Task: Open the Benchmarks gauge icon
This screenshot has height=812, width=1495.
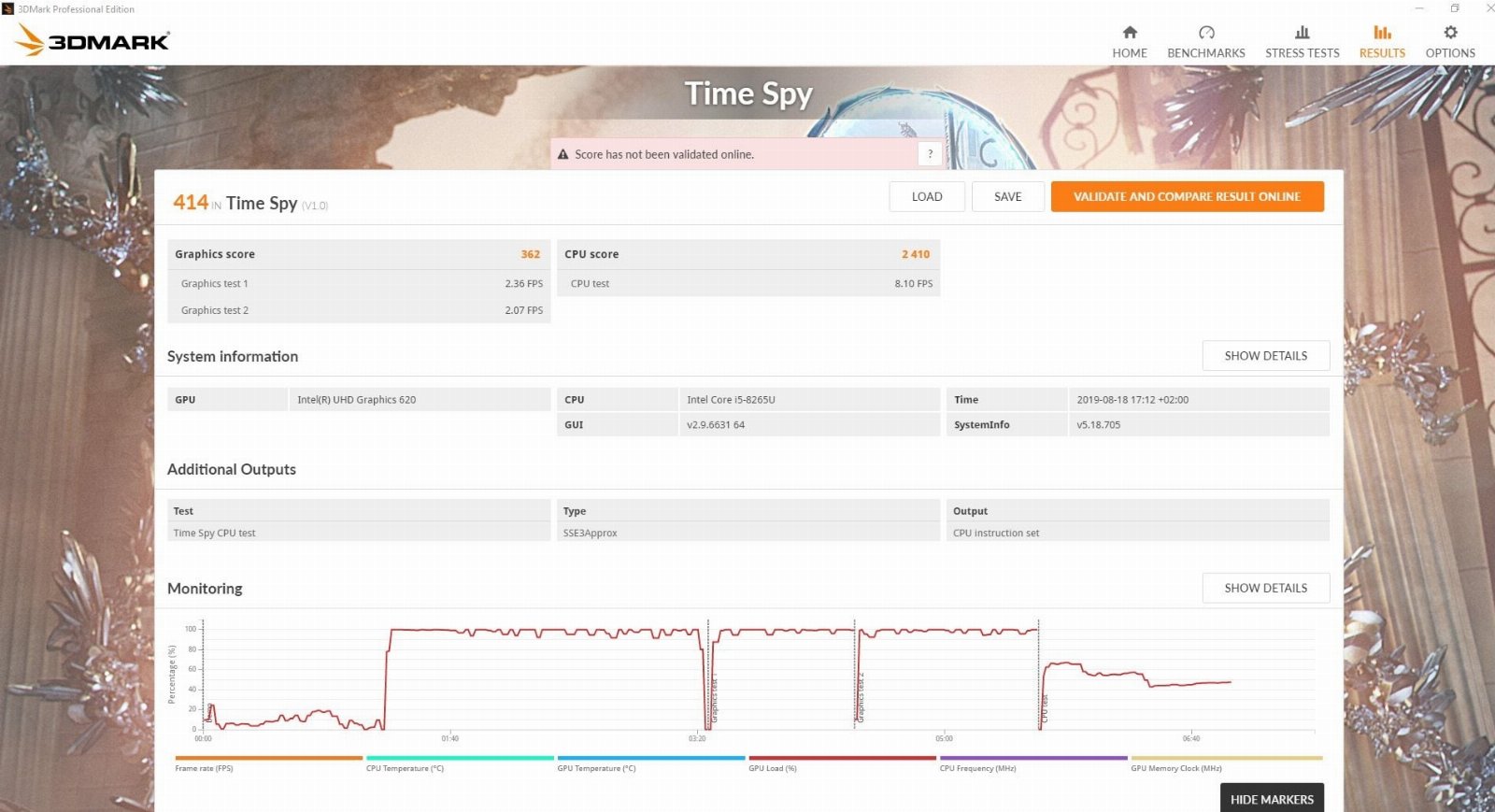Action: coord(1206,33)
